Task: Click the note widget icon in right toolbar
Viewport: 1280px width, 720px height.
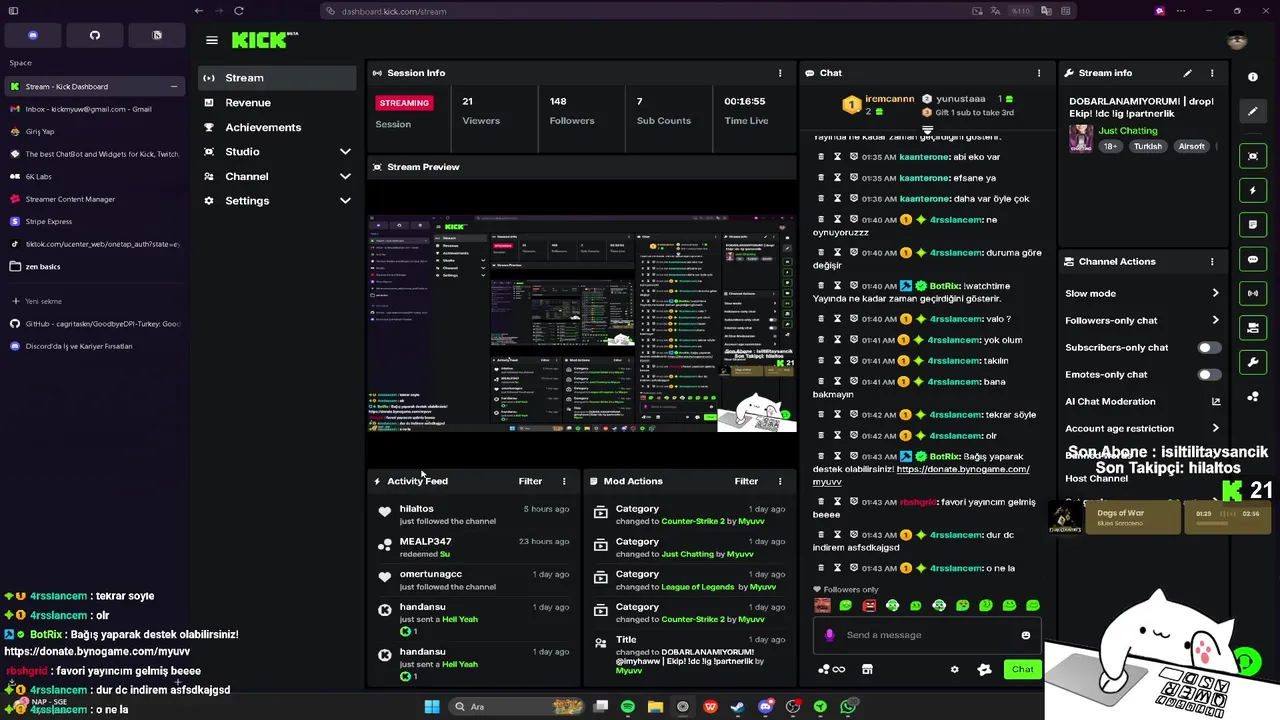Action: 1253,225
